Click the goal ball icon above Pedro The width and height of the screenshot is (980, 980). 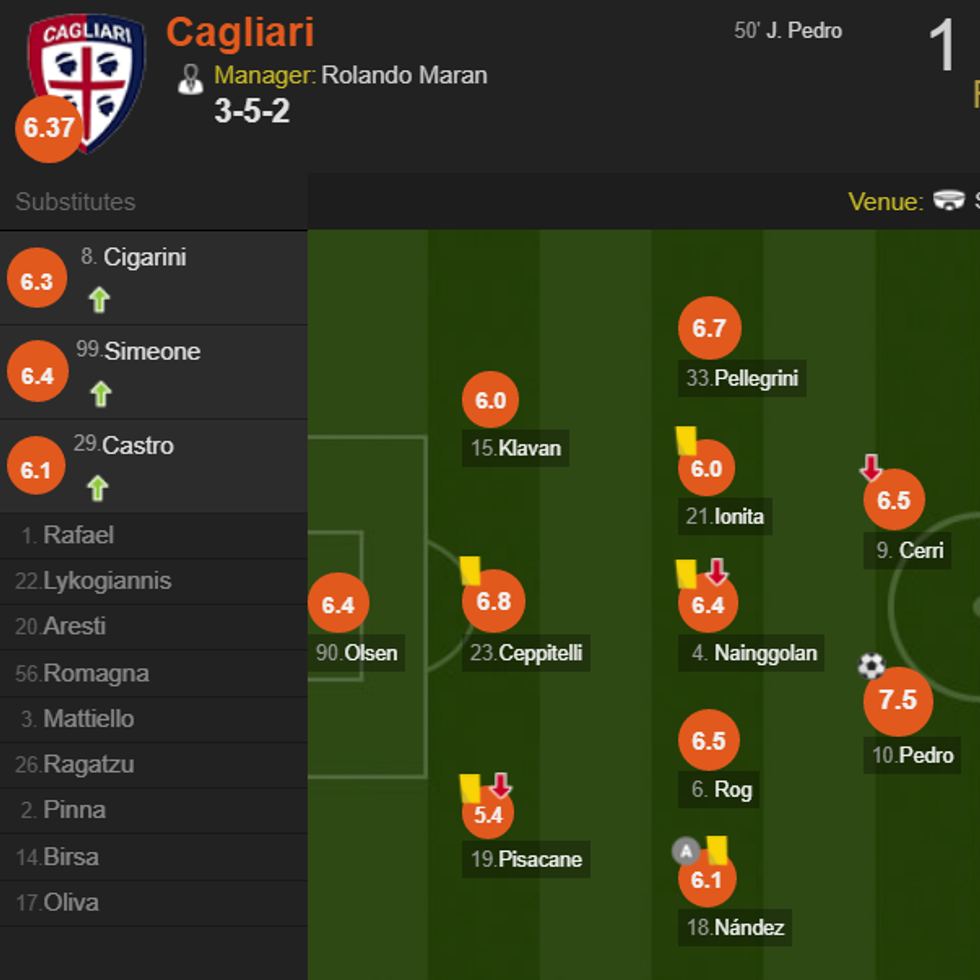pyautogui.click(x=871, y=665)
